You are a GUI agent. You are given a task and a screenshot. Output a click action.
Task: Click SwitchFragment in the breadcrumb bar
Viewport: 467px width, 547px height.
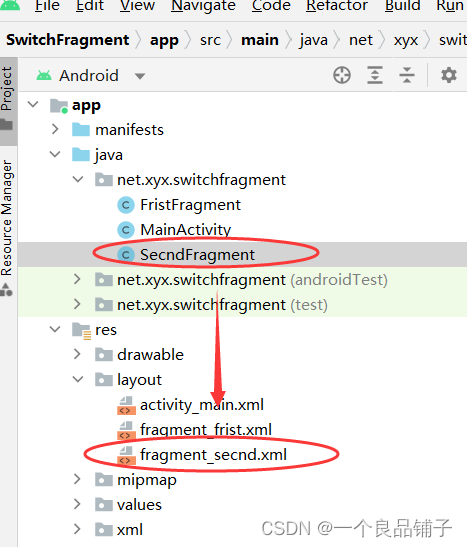pos(68,40)
